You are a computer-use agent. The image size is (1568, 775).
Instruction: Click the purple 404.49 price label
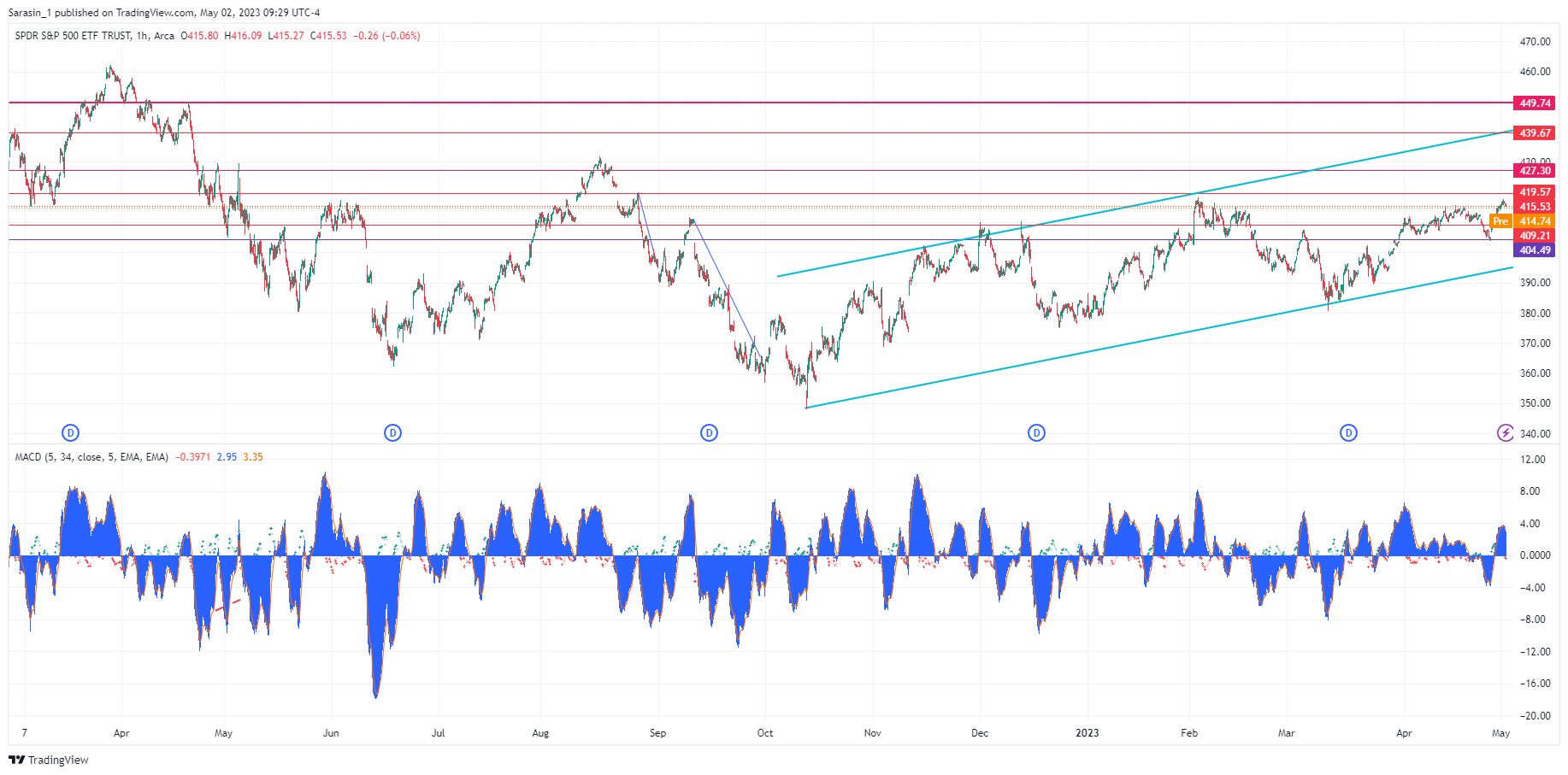(x=1535, y=250)
